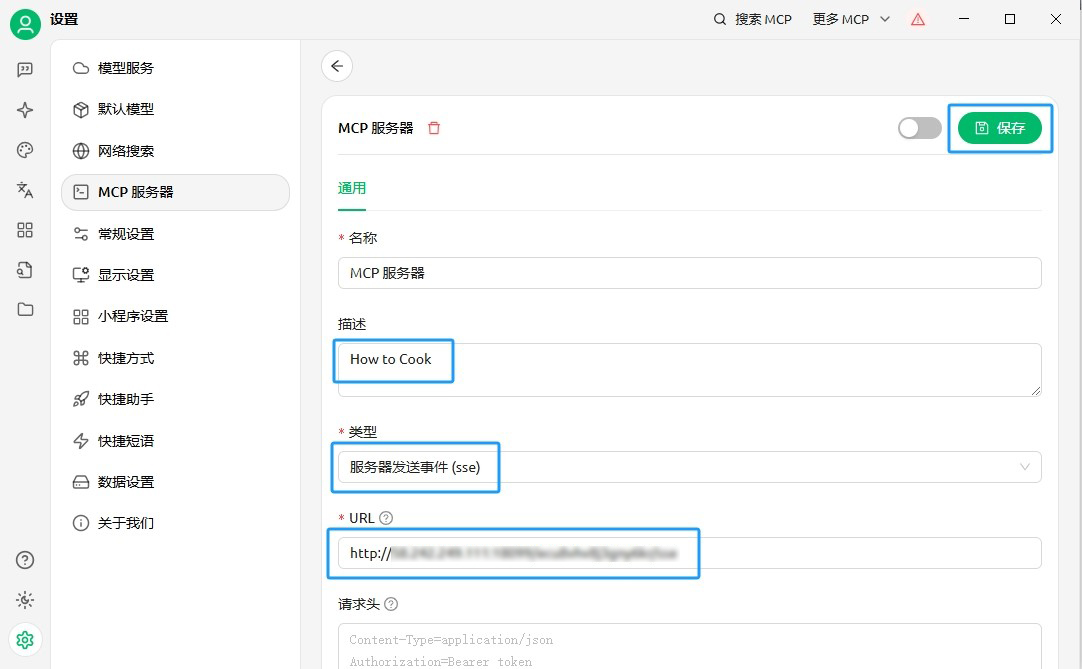Click the user avatar icon
This screenshot has width=1082, height=669.
(x=25, y=24)
